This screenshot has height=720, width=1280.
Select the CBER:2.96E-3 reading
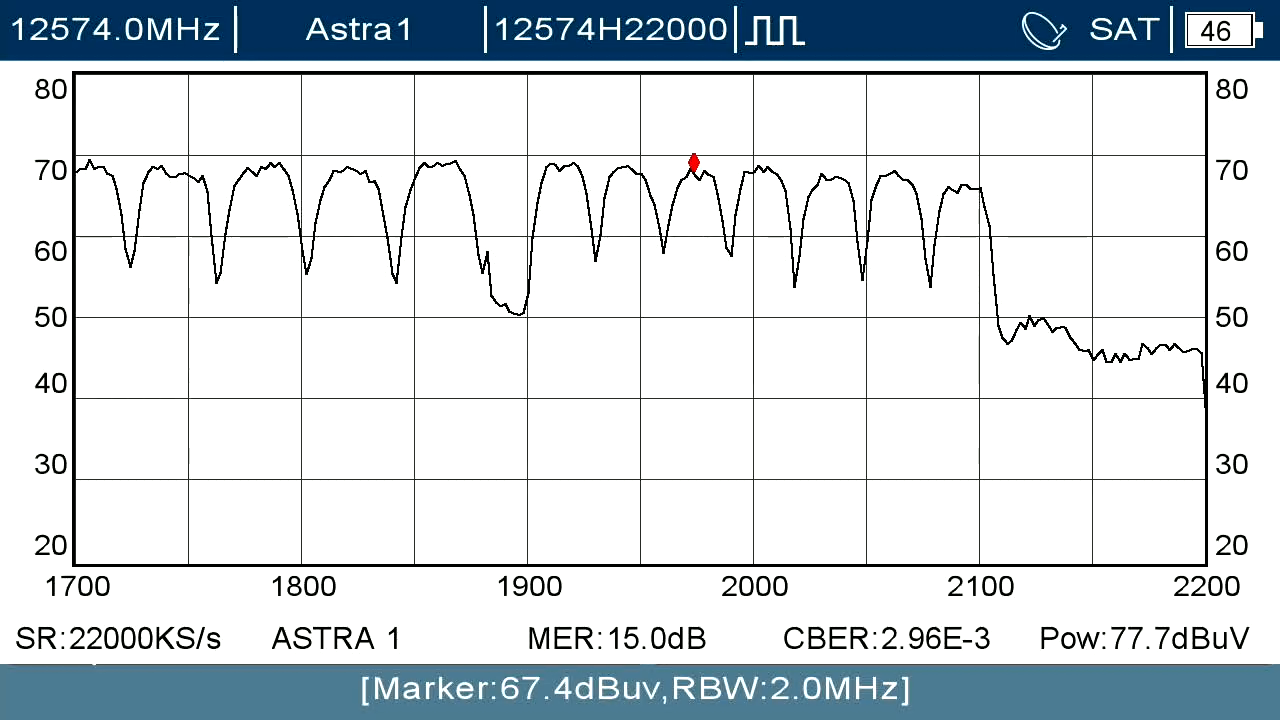click(887, 638)
